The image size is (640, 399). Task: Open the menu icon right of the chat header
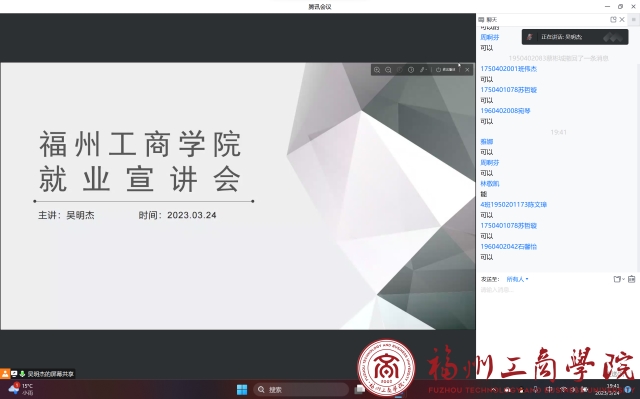(634, 20)
